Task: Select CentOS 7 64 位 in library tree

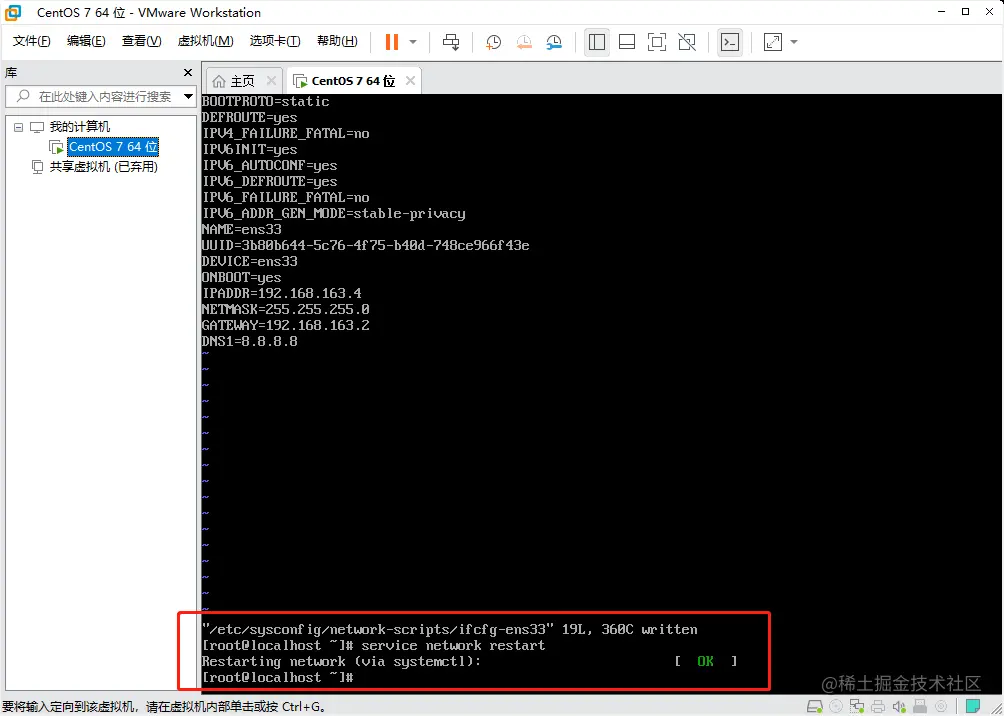Action: (x=113, y=147)
